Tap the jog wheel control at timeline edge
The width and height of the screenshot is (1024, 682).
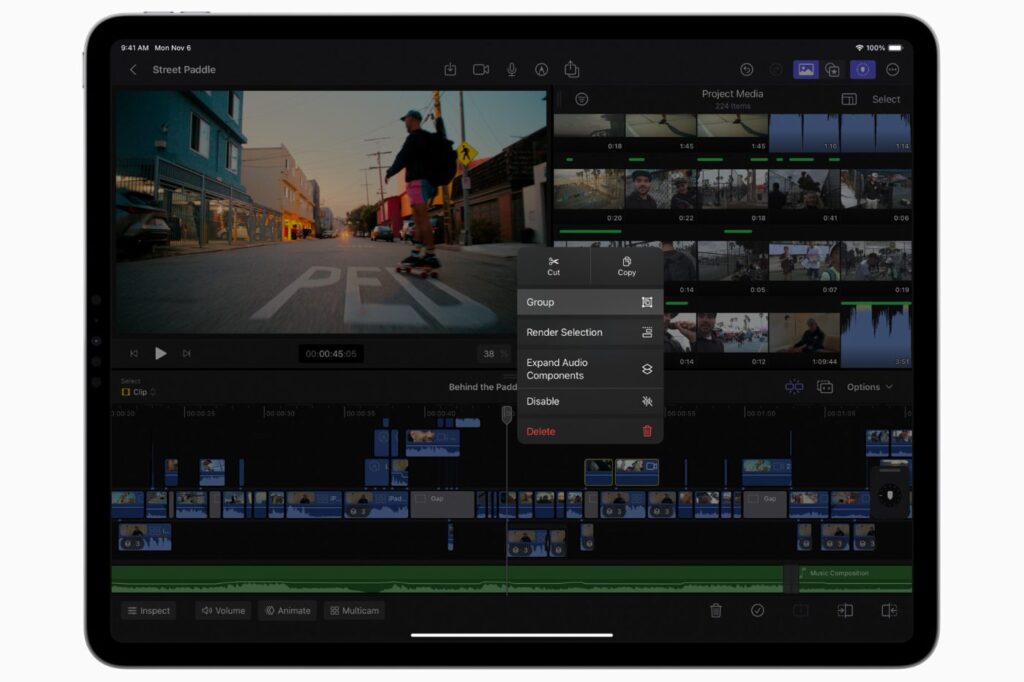[889, 496]
